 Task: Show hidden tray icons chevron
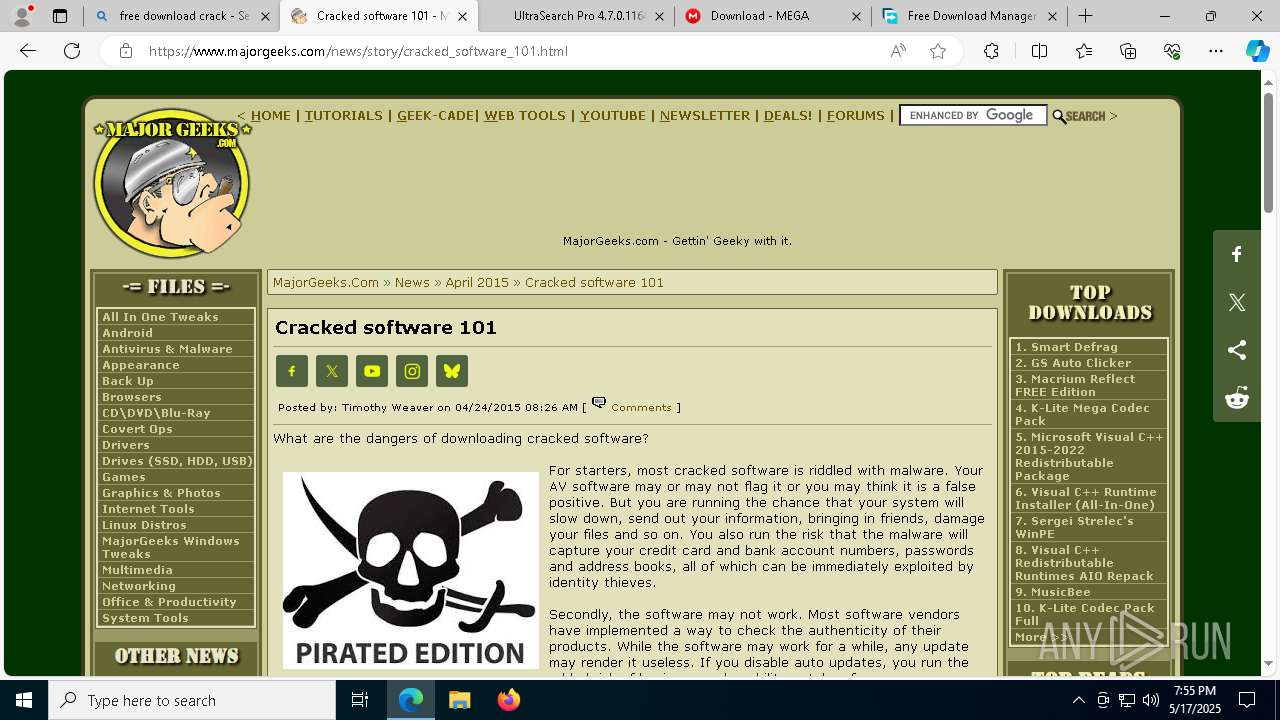[1078, 700]
